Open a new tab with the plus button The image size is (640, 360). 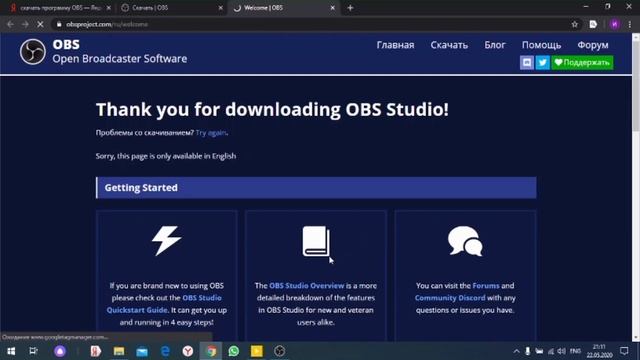(x=350, y=8)
